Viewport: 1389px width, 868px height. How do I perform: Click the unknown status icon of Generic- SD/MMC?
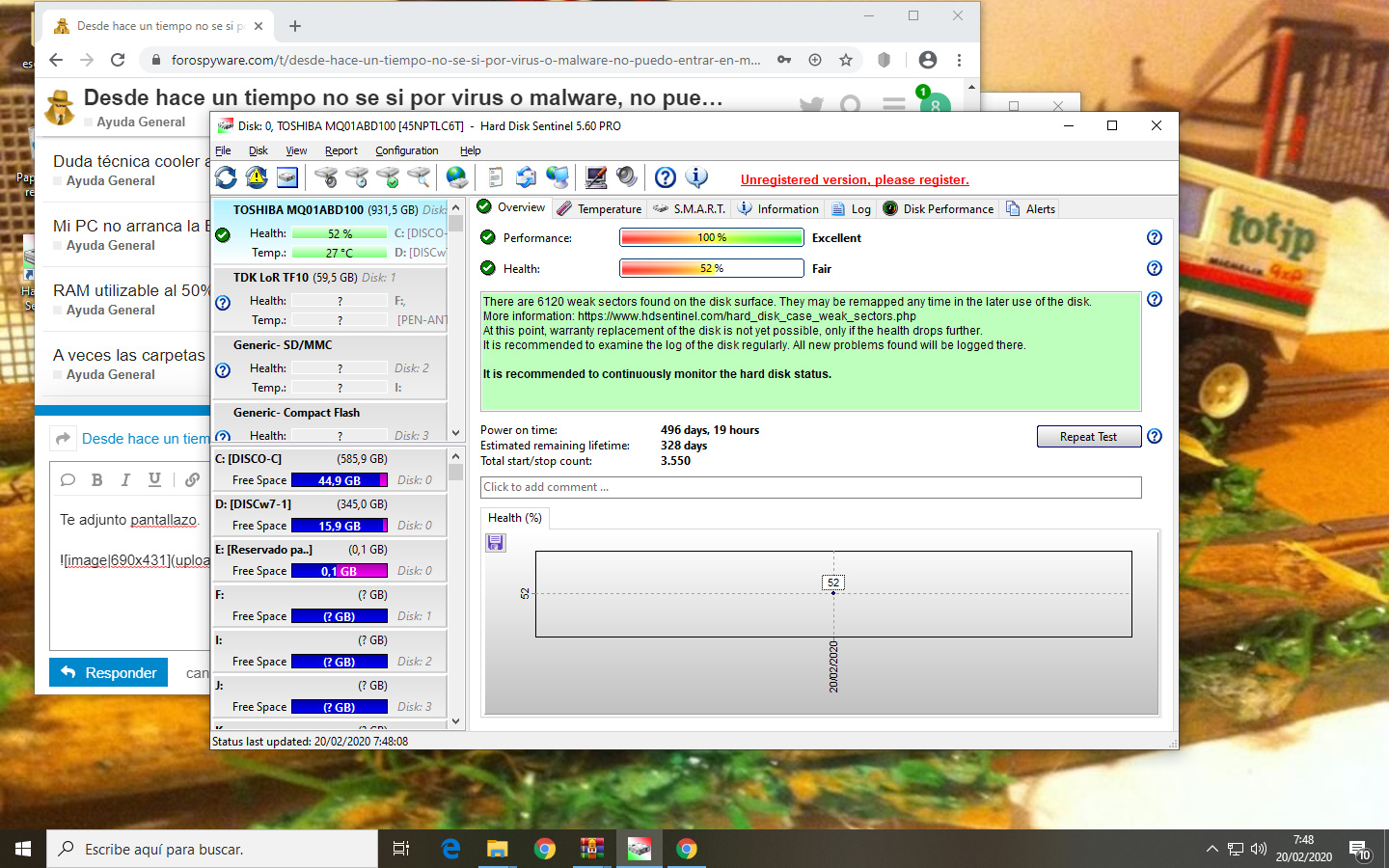coord(223,370)
